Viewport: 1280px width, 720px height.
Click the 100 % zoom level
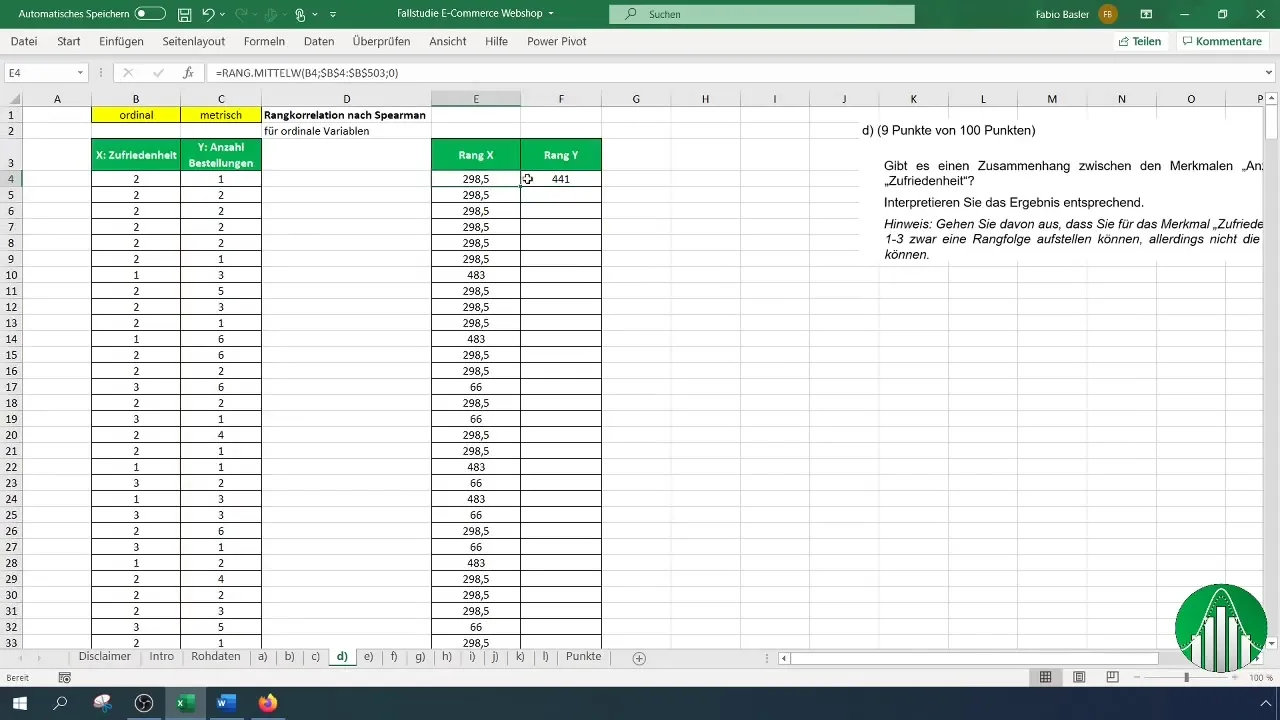(1260, 678)
